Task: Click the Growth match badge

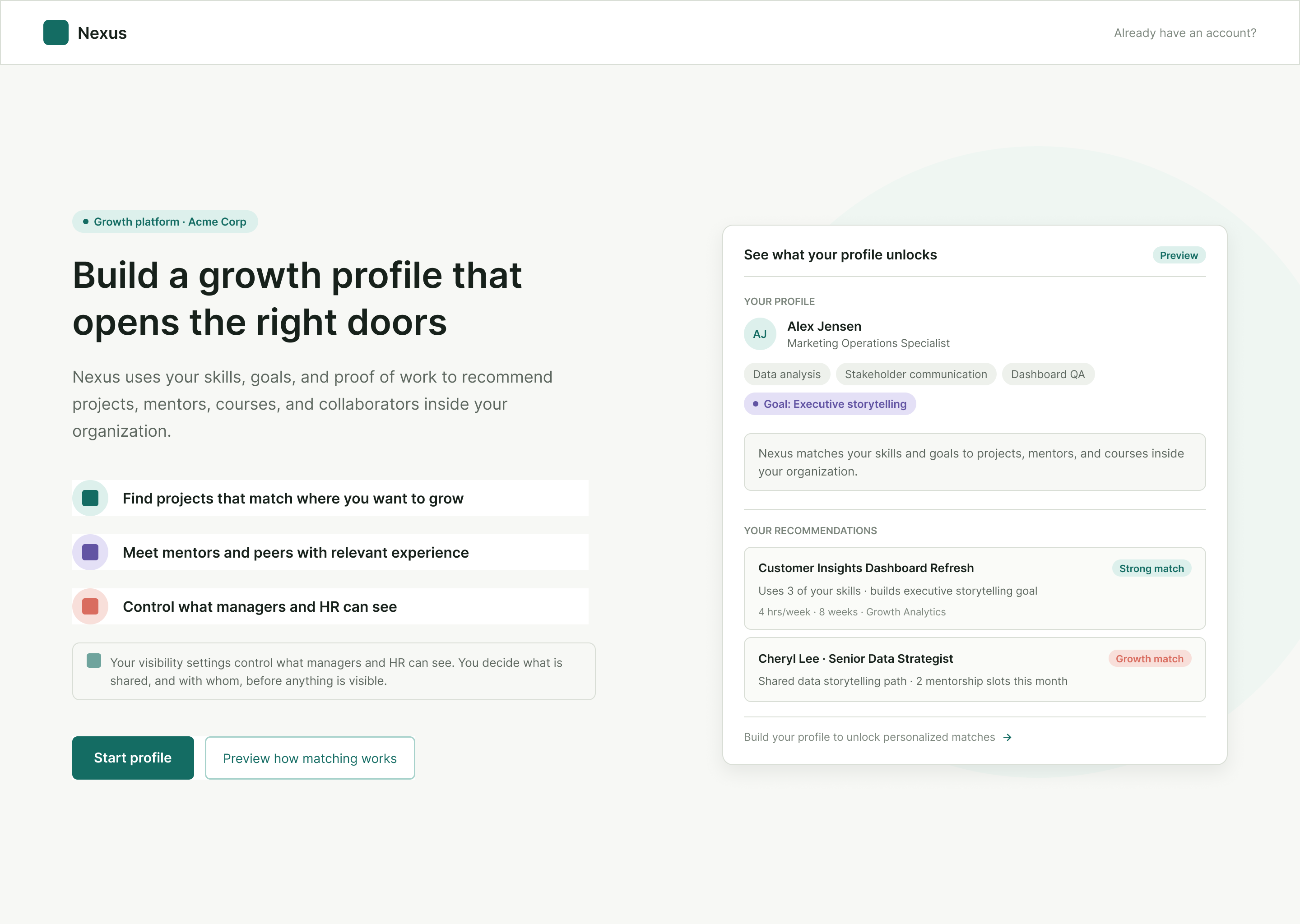Action: coord(1150,659)
